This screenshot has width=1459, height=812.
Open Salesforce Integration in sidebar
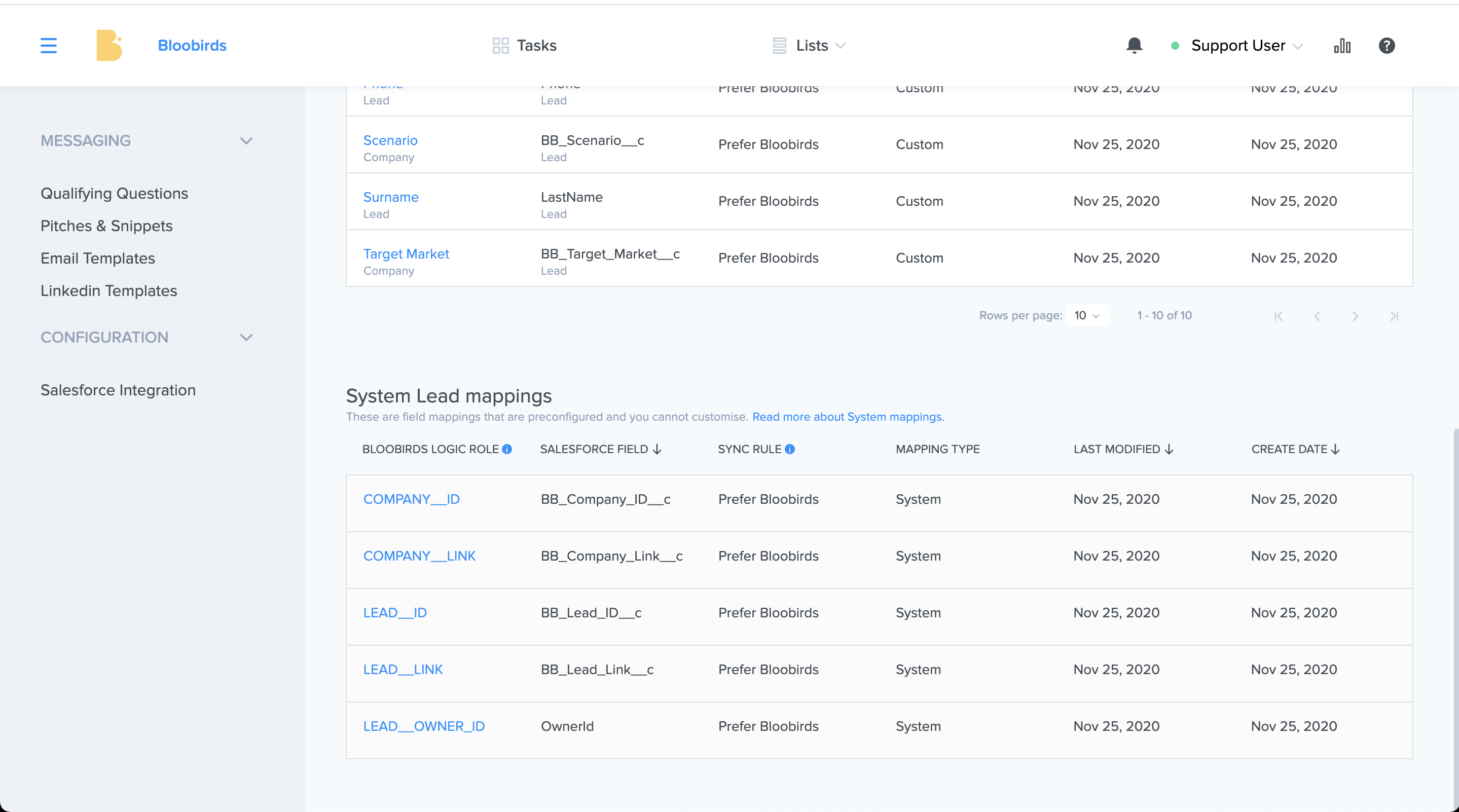click(118, 390)
